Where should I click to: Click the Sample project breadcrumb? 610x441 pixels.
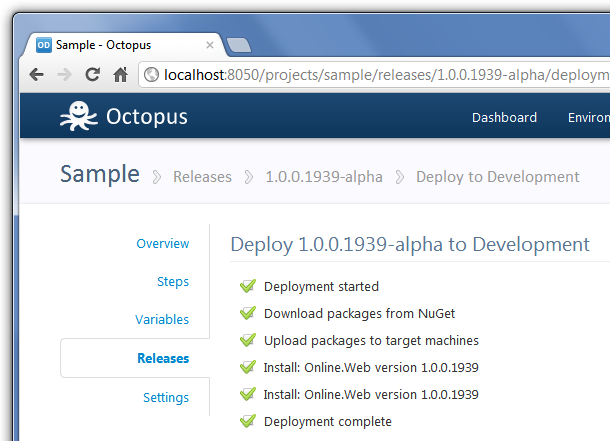[100, 174]
